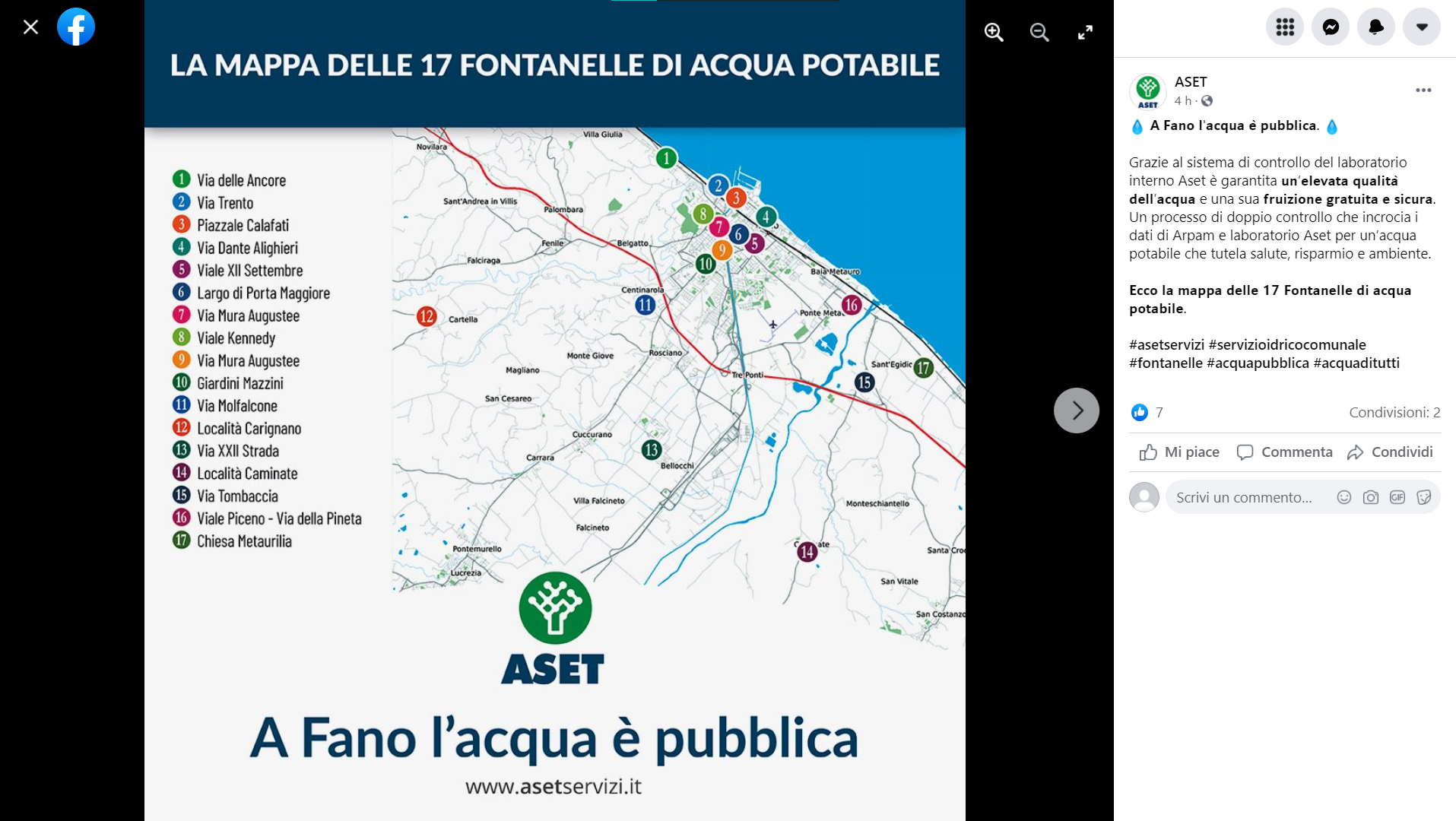Like the post with Mi piace
The image size is (1456, 821).
tap(1179, 452)
